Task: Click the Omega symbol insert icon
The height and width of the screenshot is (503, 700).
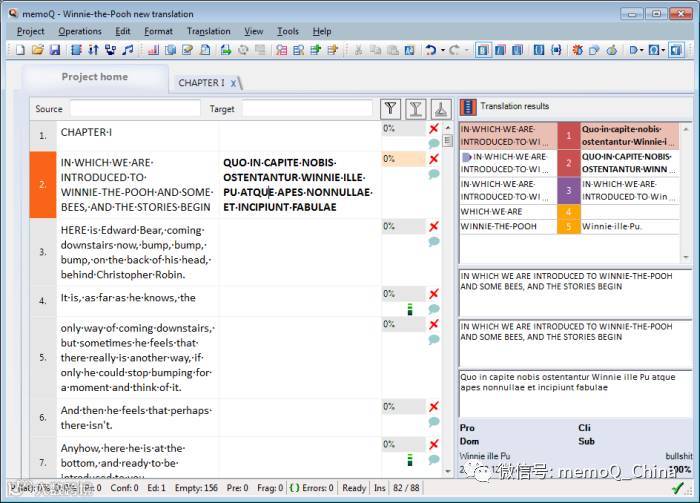Action: point(653,50)
